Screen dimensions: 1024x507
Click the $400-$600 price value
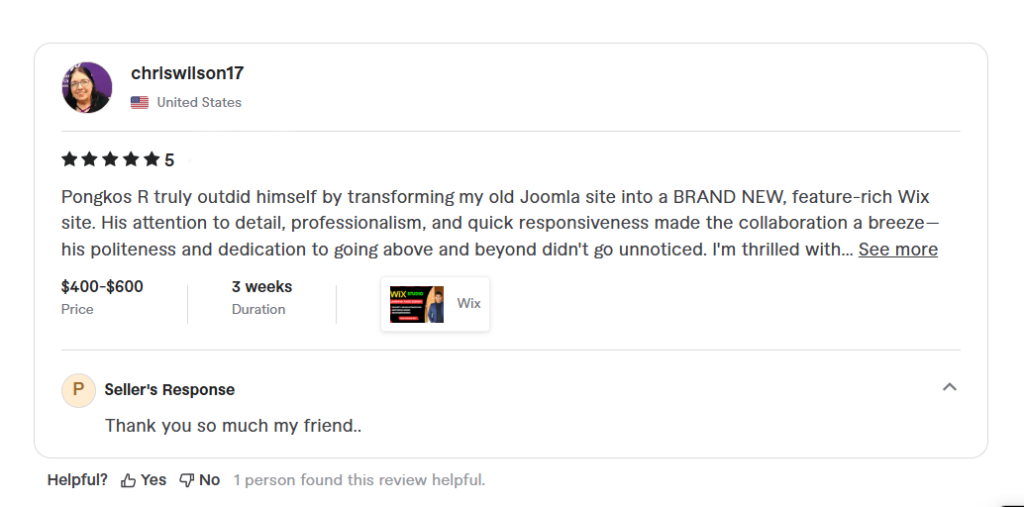(102, 287)
